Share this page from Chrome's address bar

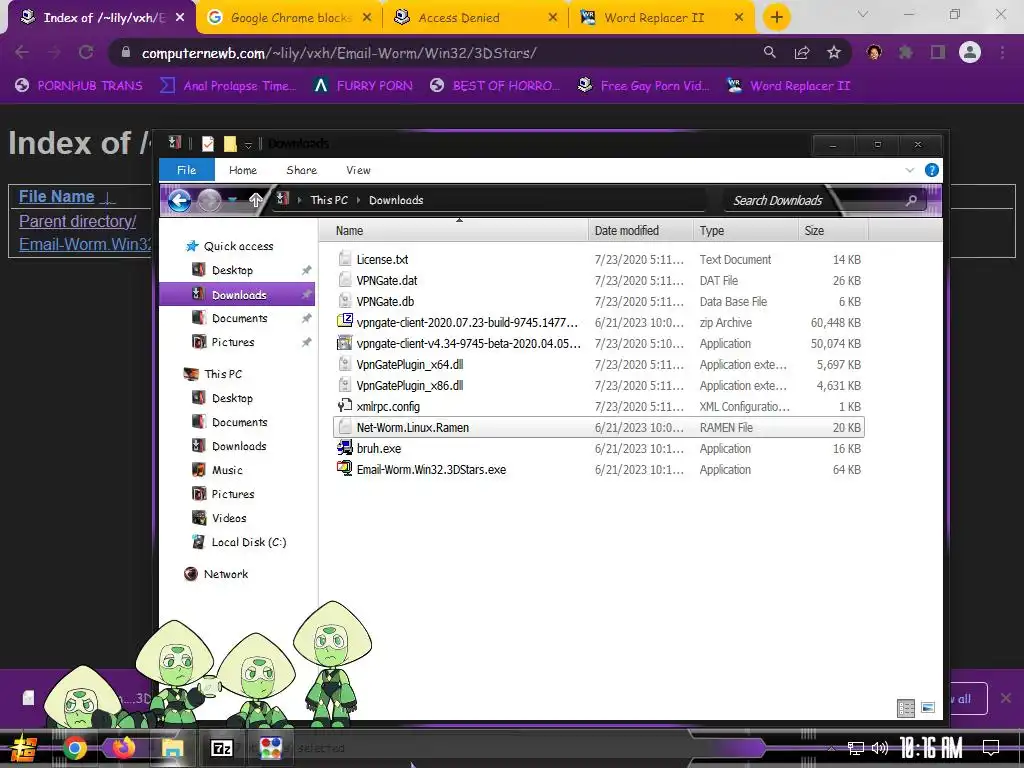click(802, 53)
